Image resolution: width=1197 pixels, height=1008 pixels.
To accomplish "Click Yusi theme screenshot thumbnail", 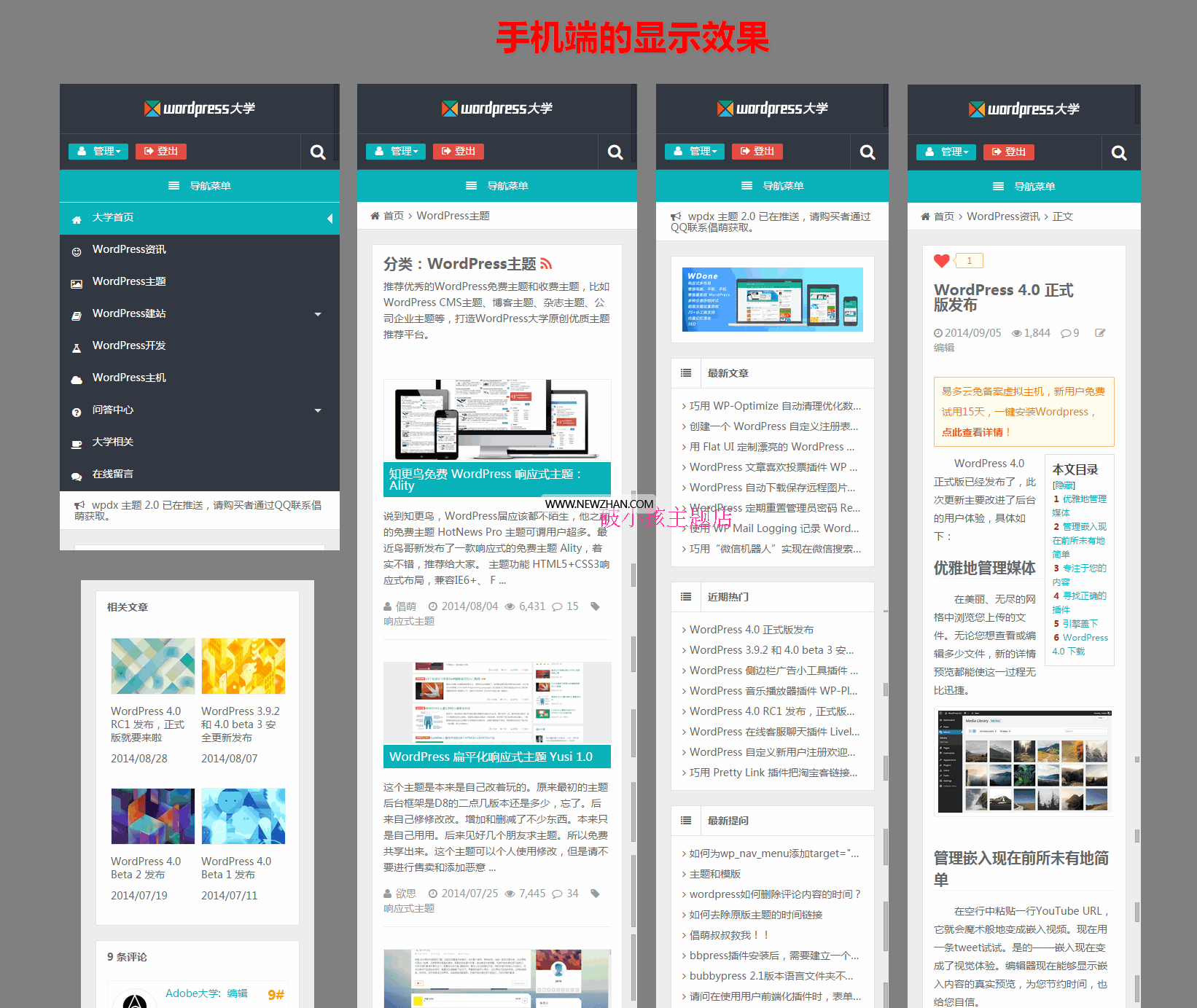I will pos(497,703).
